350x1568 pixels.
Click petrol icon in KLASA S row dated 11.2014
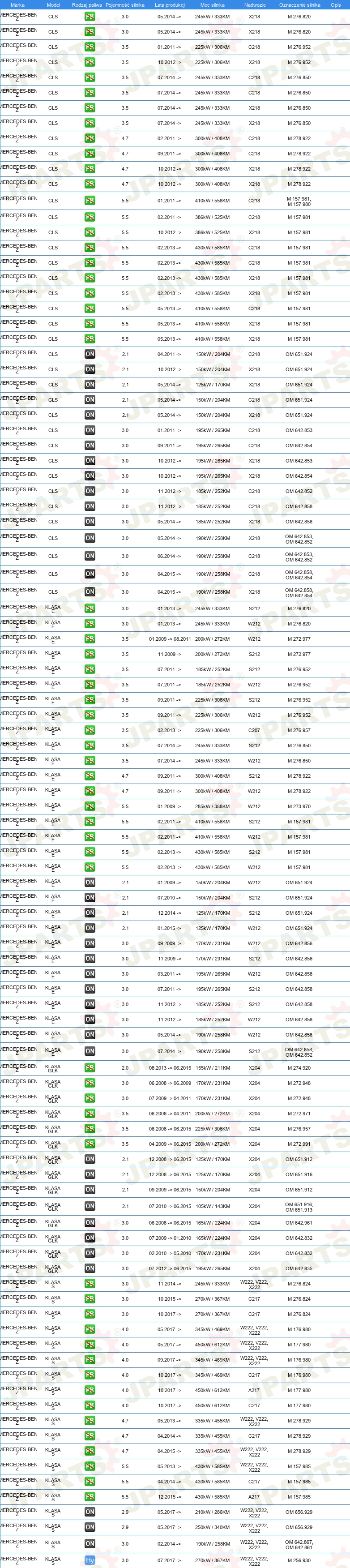90,1284
